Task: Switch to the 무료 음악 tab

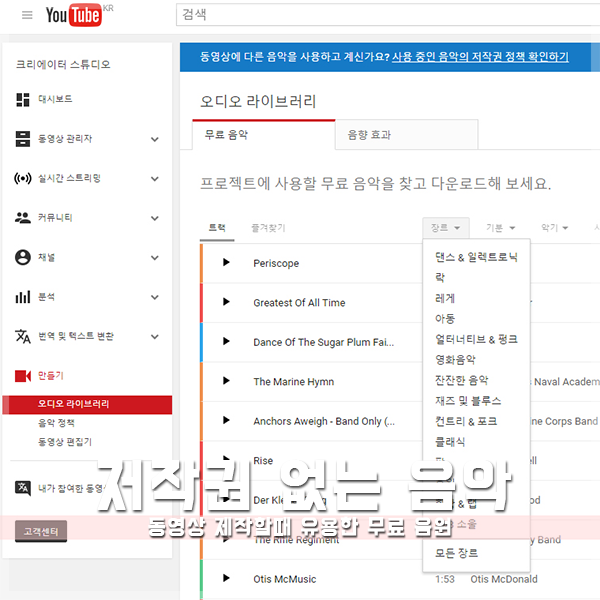Action: pyautogui.click(x=264, y=134)
